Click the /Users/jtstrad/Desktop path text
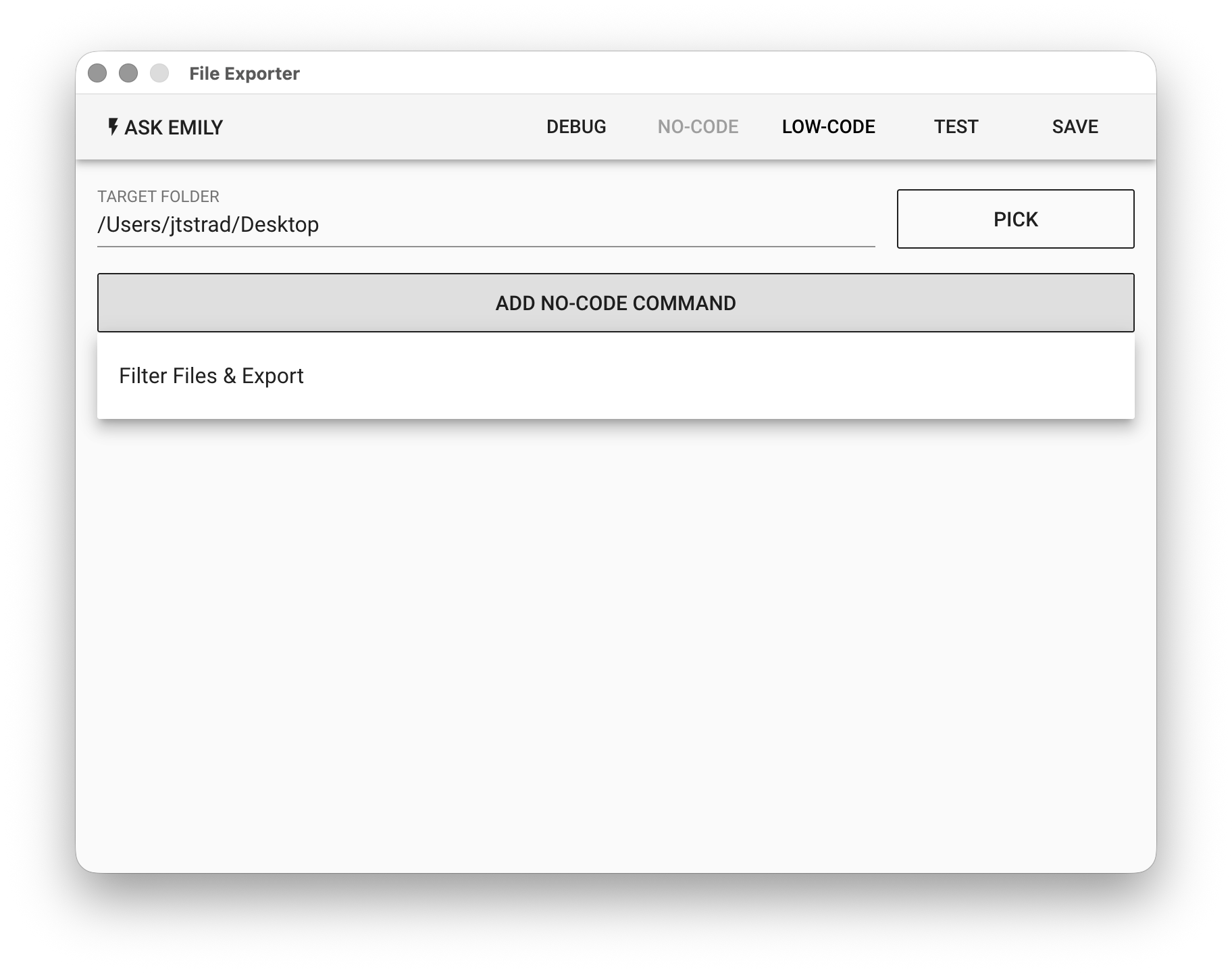Viewport: 1232px width, 973px height. [x=208, y=224]
